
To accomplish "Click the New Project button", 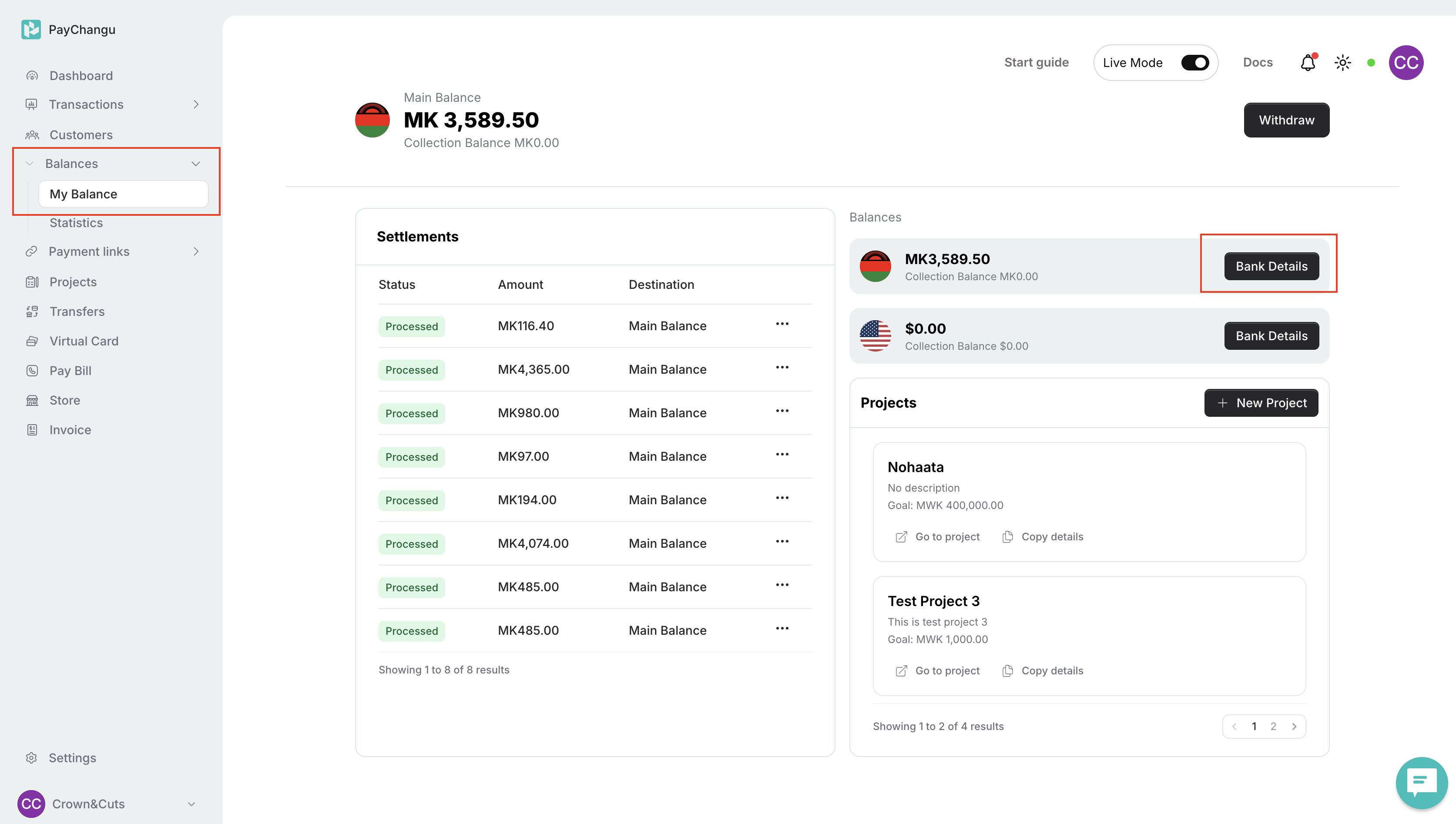I will coord(1261,403).
